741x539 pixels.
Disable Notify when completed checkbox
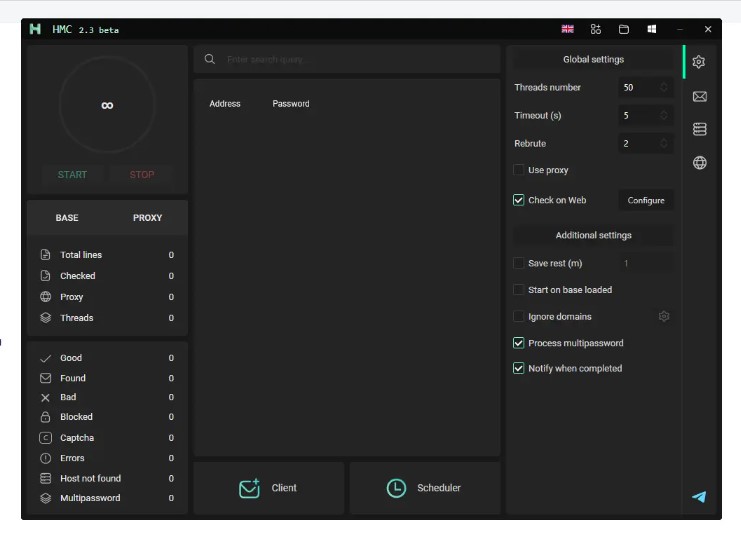(519, 368)
